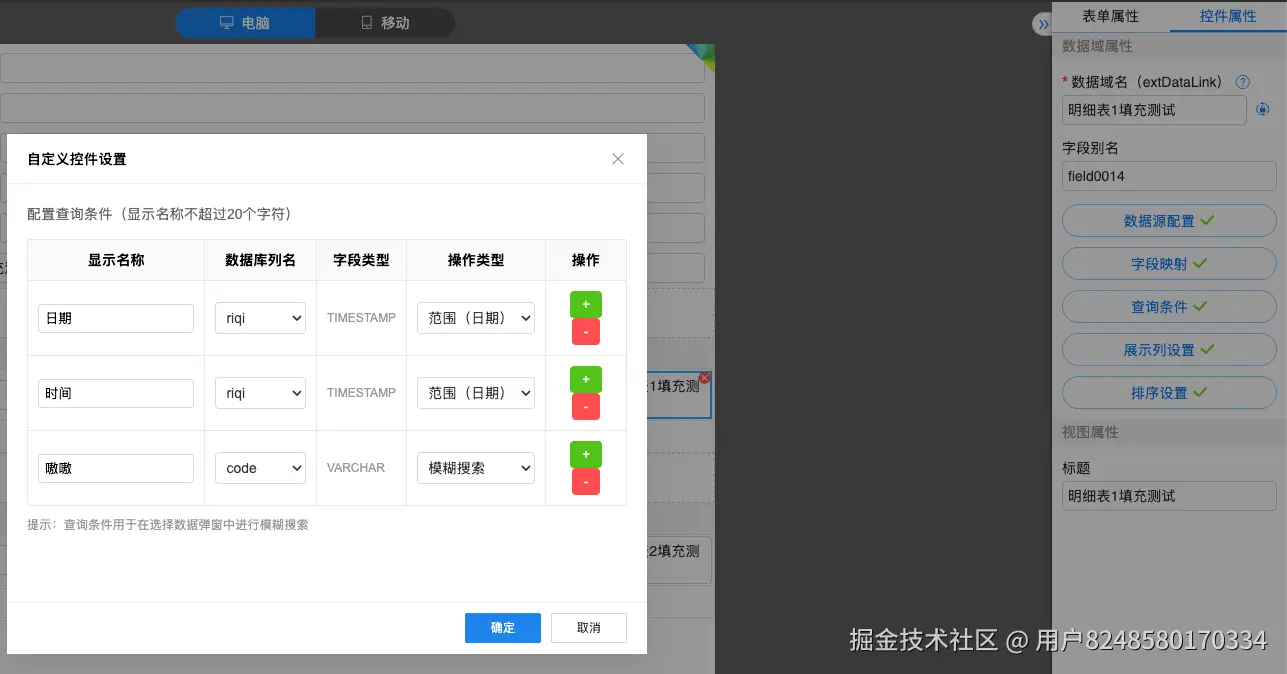The image size is (1287, 674).
Task: Open database column dropdown for 日期 row
Action: tap(260, 318)
